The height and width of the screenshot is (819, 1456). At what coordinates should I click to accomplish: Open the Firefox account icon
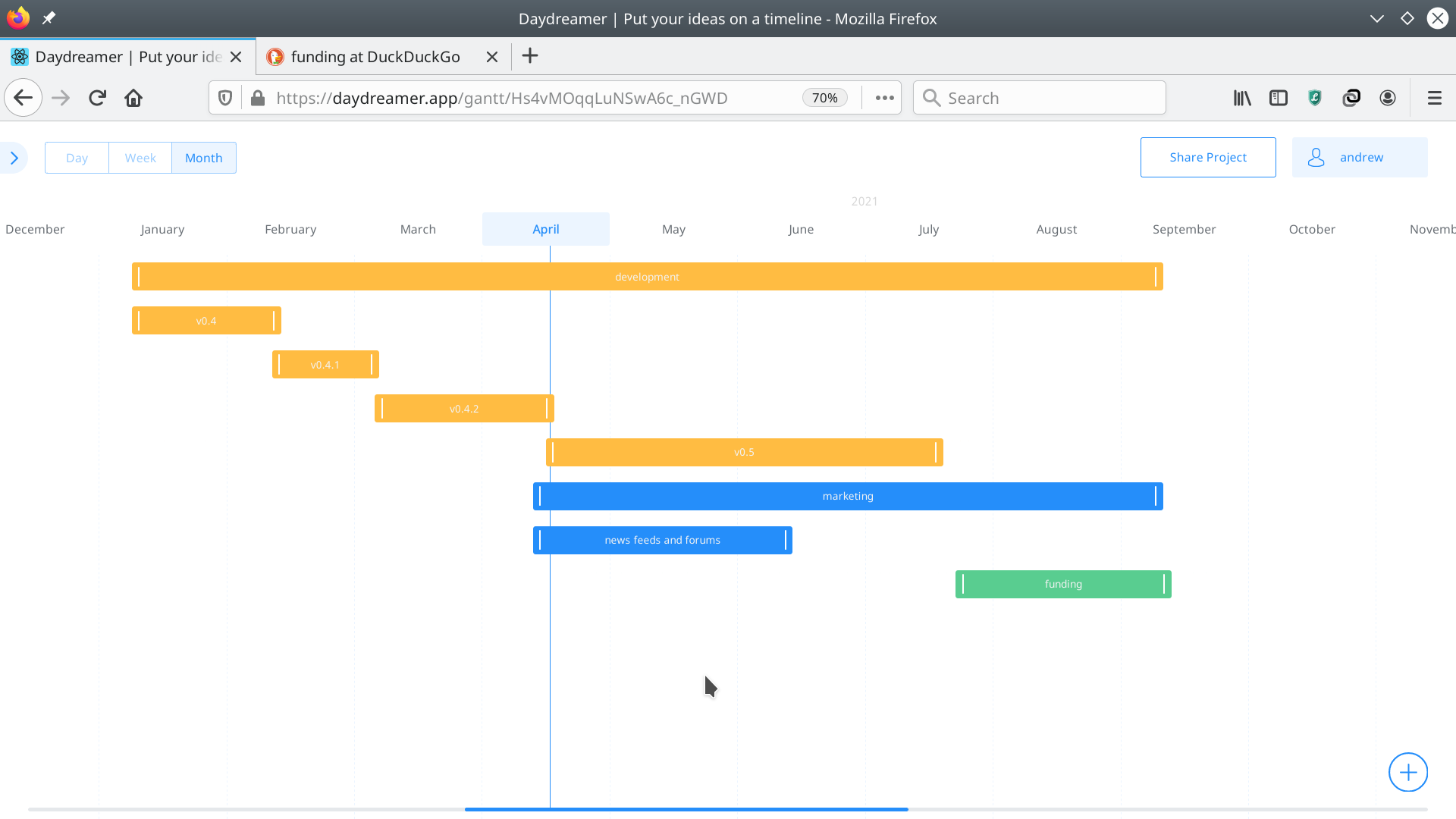coord(1388,98)
